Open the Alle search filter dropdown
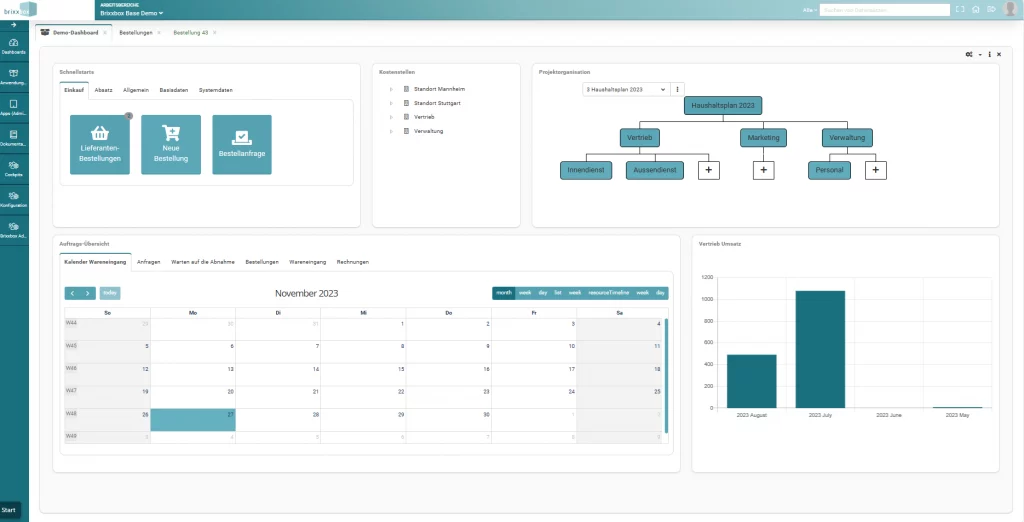This screenshot has width=1024, height=522. pos(810,10)
